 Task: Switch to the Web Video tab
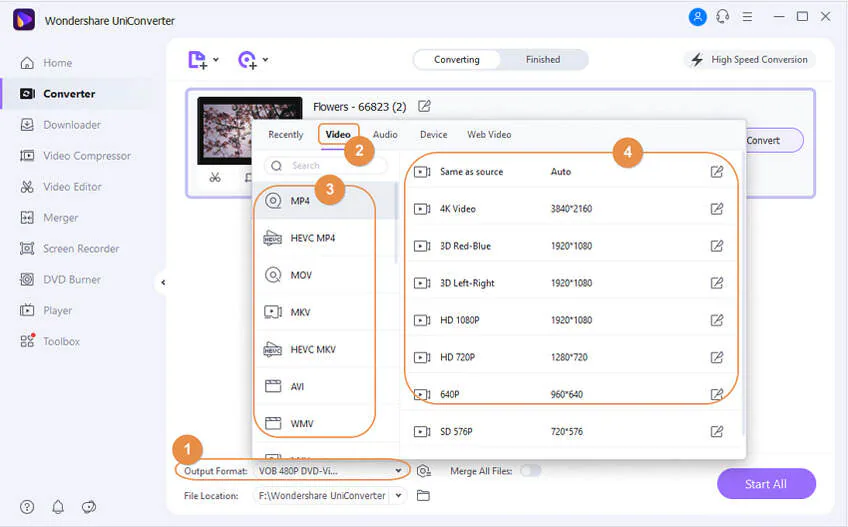pyautogui.click(x=489, y=135)
